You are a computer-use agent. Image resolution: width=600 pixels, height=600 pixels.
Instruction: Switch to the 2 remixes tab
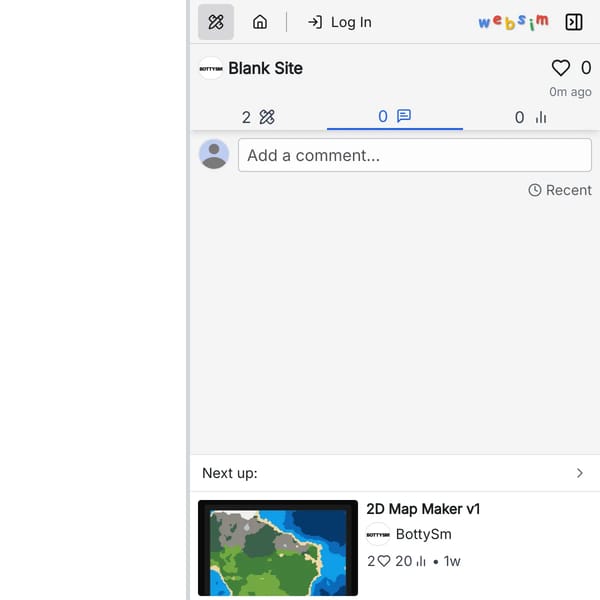point(258,117)
